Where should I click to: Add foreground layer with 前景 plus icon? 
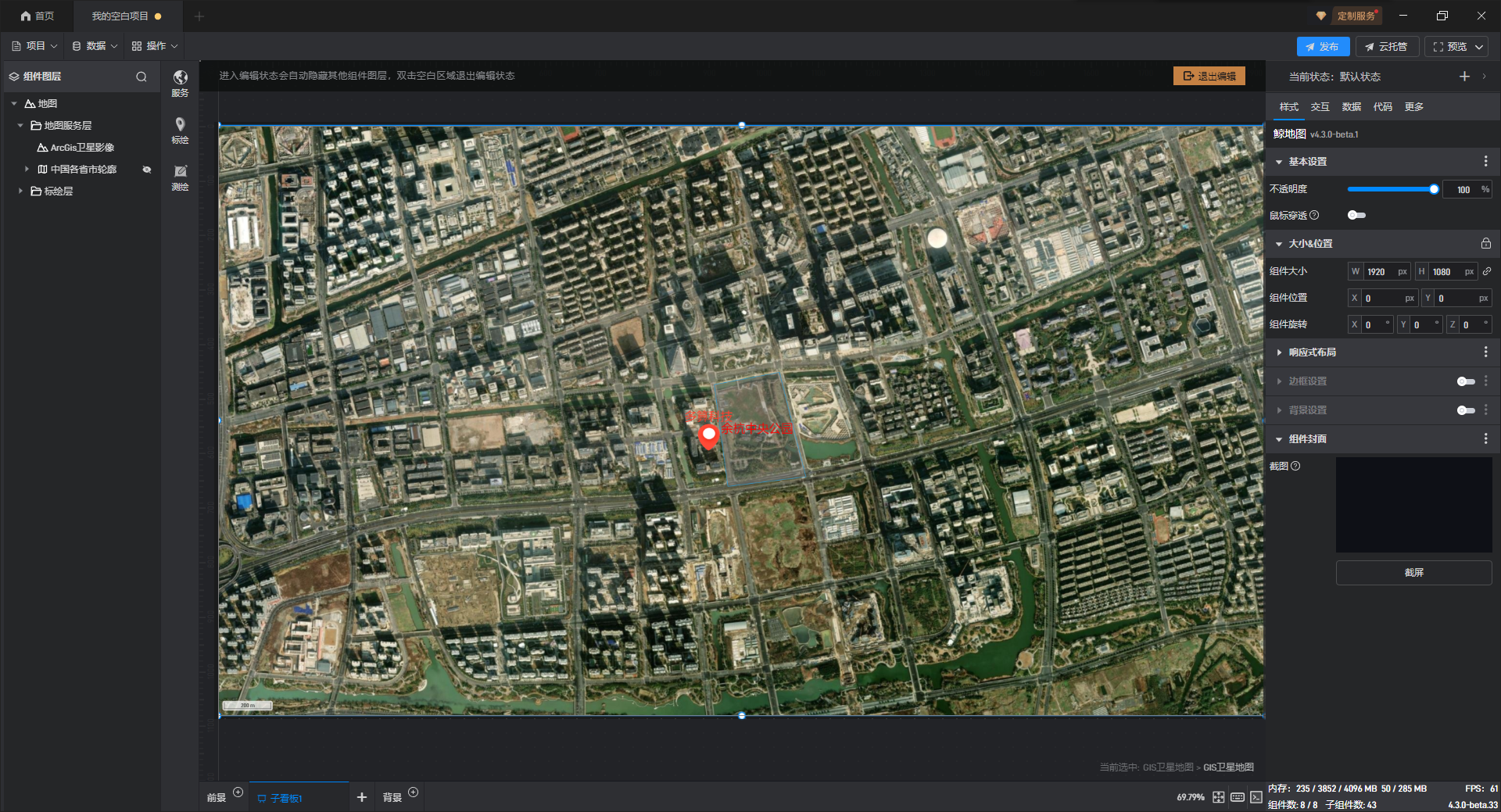tap(238, 792)
